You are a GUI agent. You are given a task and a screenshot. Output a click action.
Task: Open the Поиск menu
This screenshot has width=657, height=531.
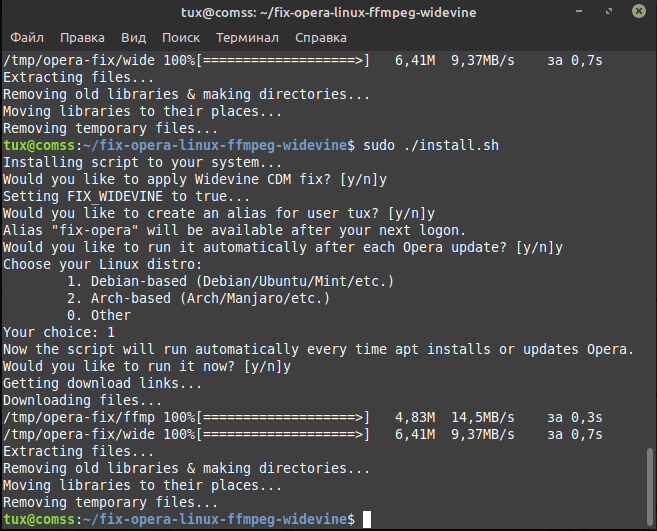[180, 38]
